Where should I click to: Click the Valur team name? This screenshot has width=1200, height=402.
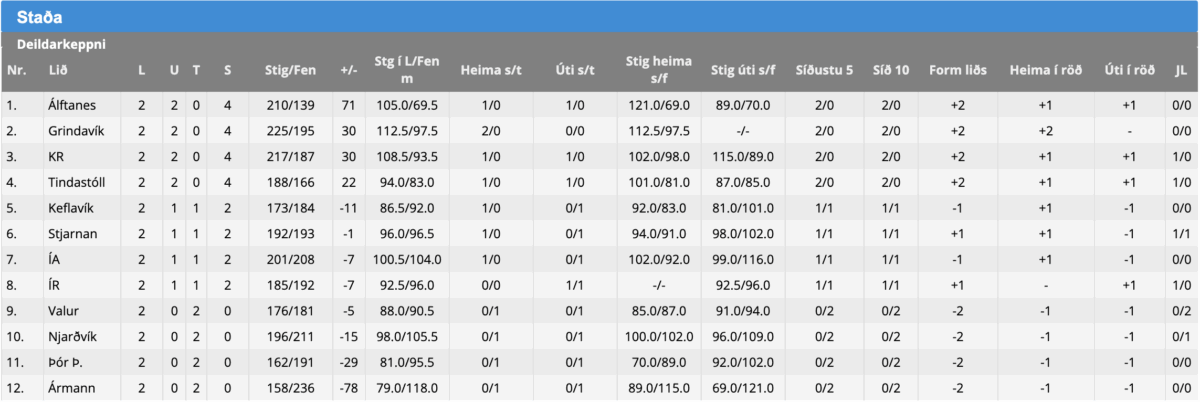point(62,312)
